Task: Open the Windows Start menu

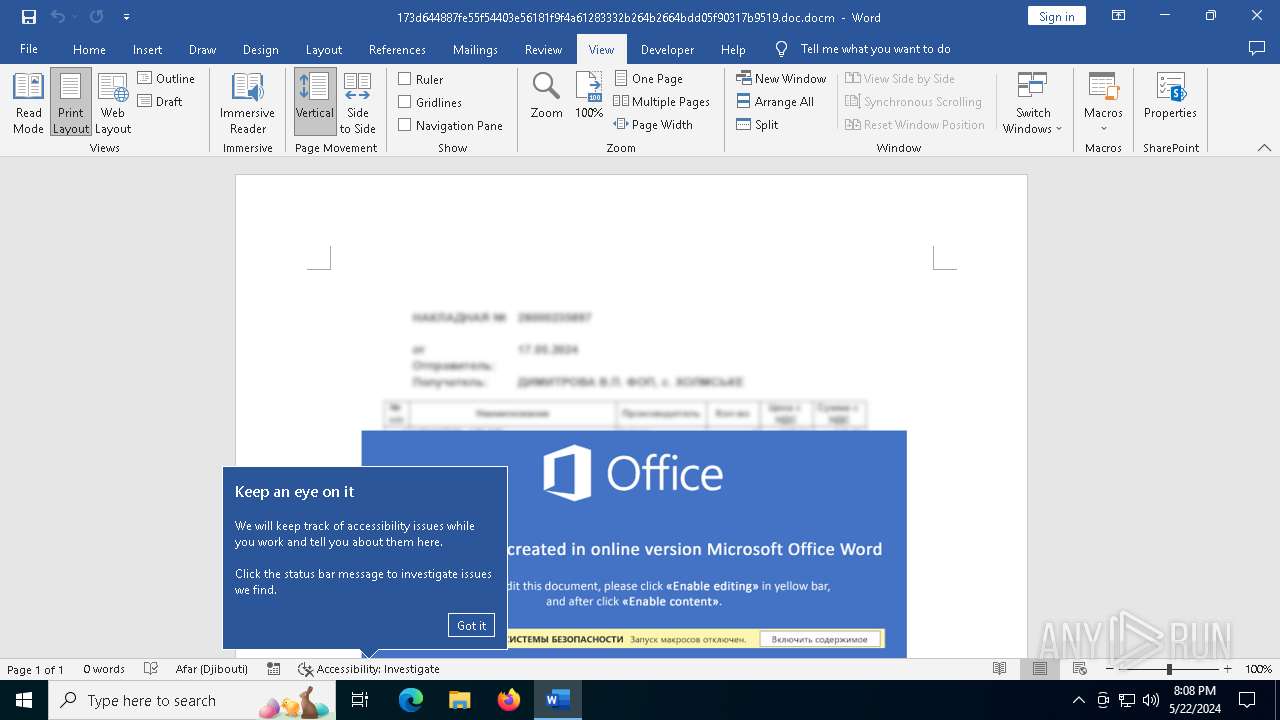Action: coord(24,700)
